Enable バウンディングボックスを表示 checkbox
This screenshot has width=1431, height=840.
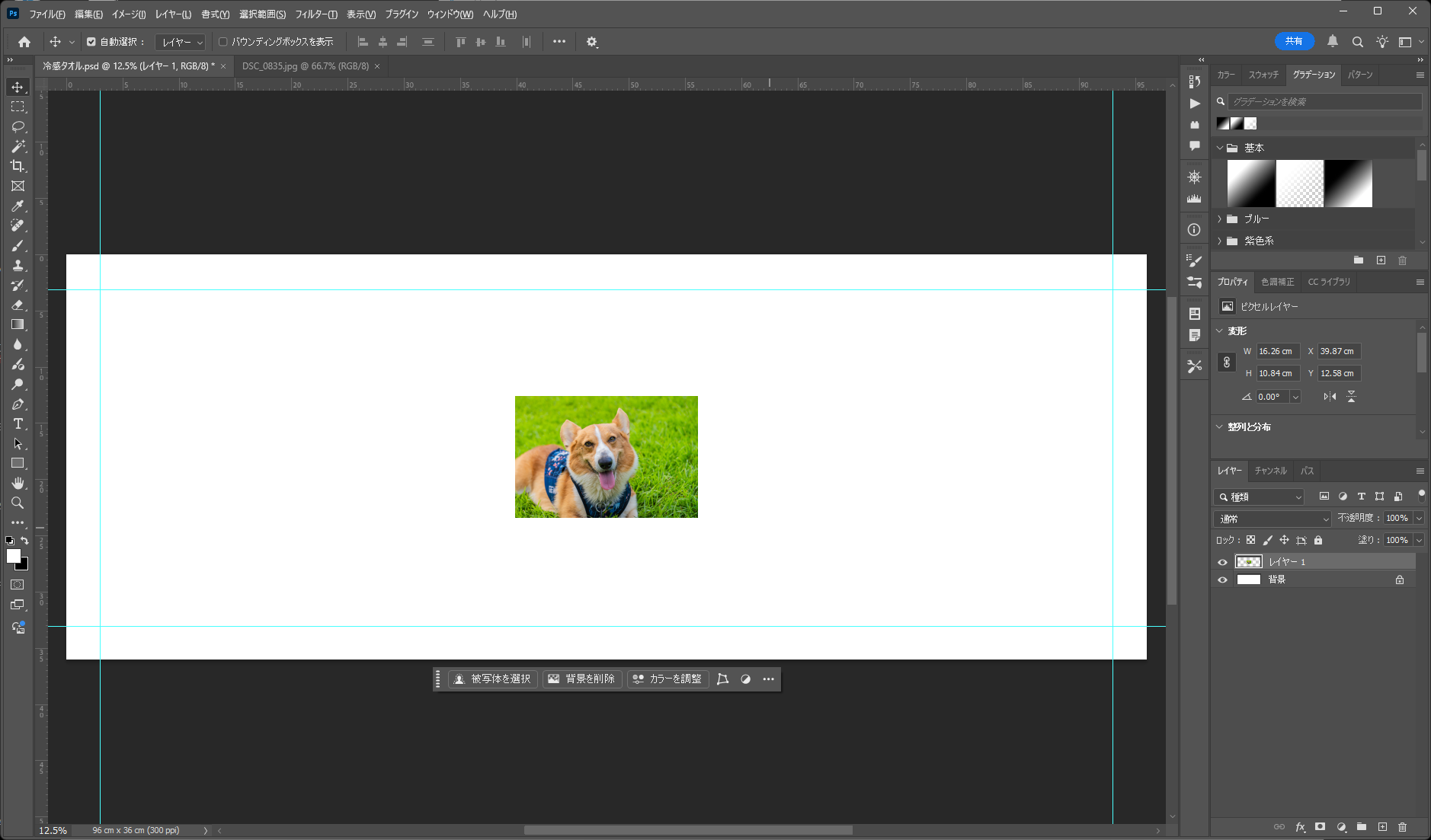pyautogui.click(x=223, y=42)
